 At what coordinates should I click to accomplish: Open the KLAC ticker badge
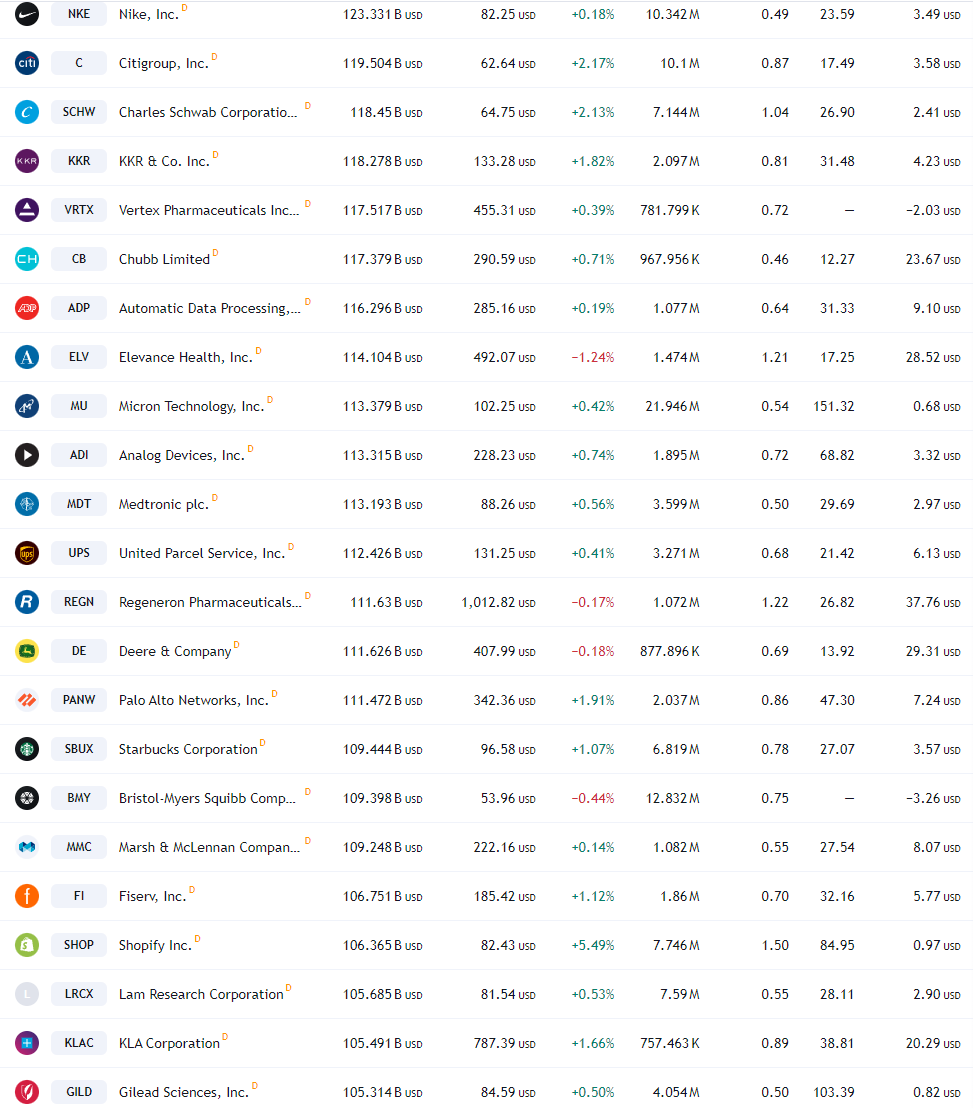(x=79, y=1043)
